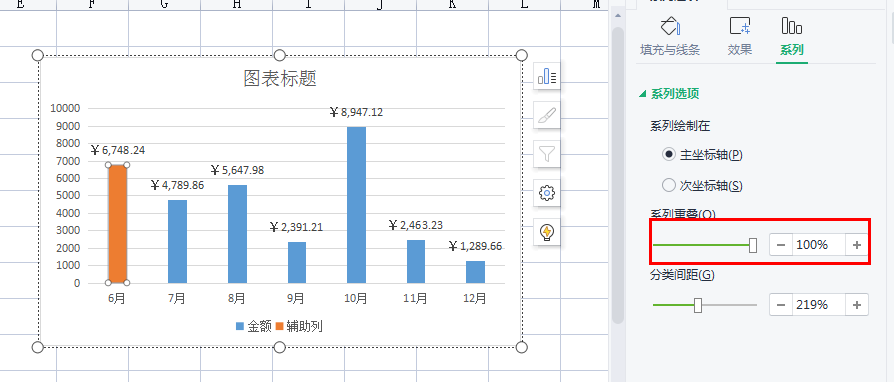Collapse the 系列选项 section
894x382 pixels.
669,94
